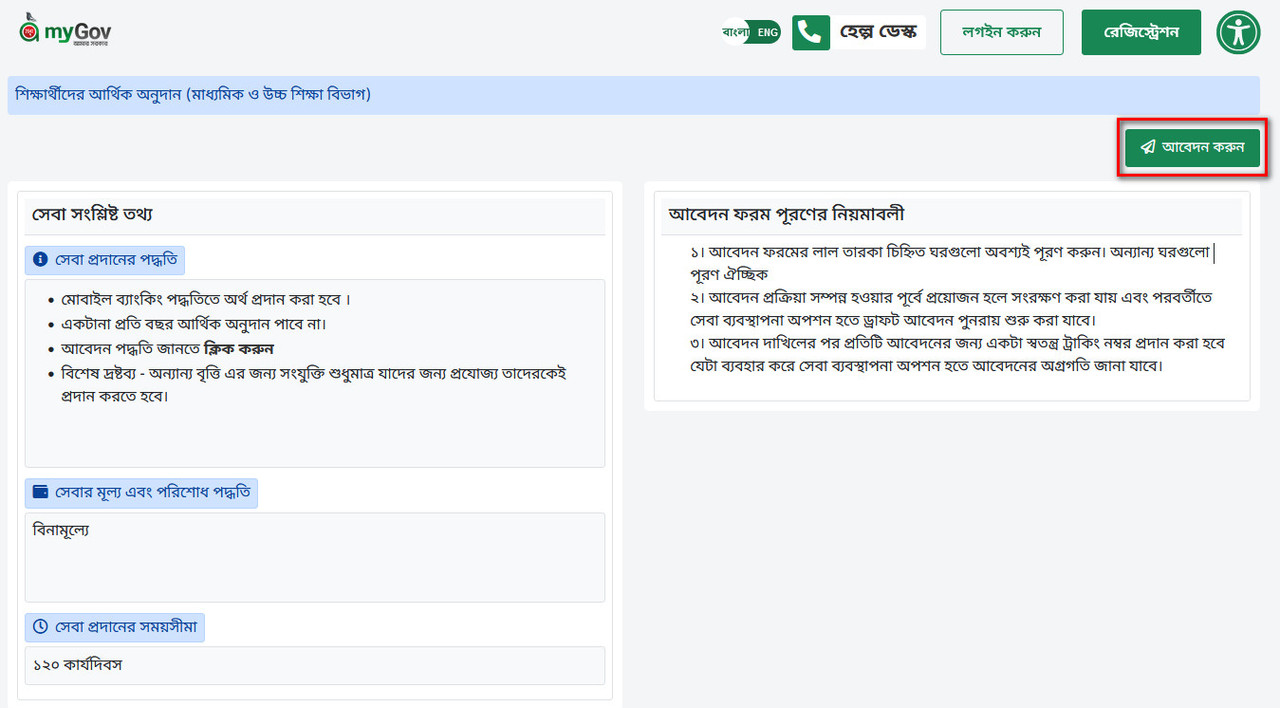1280x708 pixels.
Task: Select the সেবা প্রদানের পদ্ধতি section label
Action: pyautogui.click(x=105, y=260)
